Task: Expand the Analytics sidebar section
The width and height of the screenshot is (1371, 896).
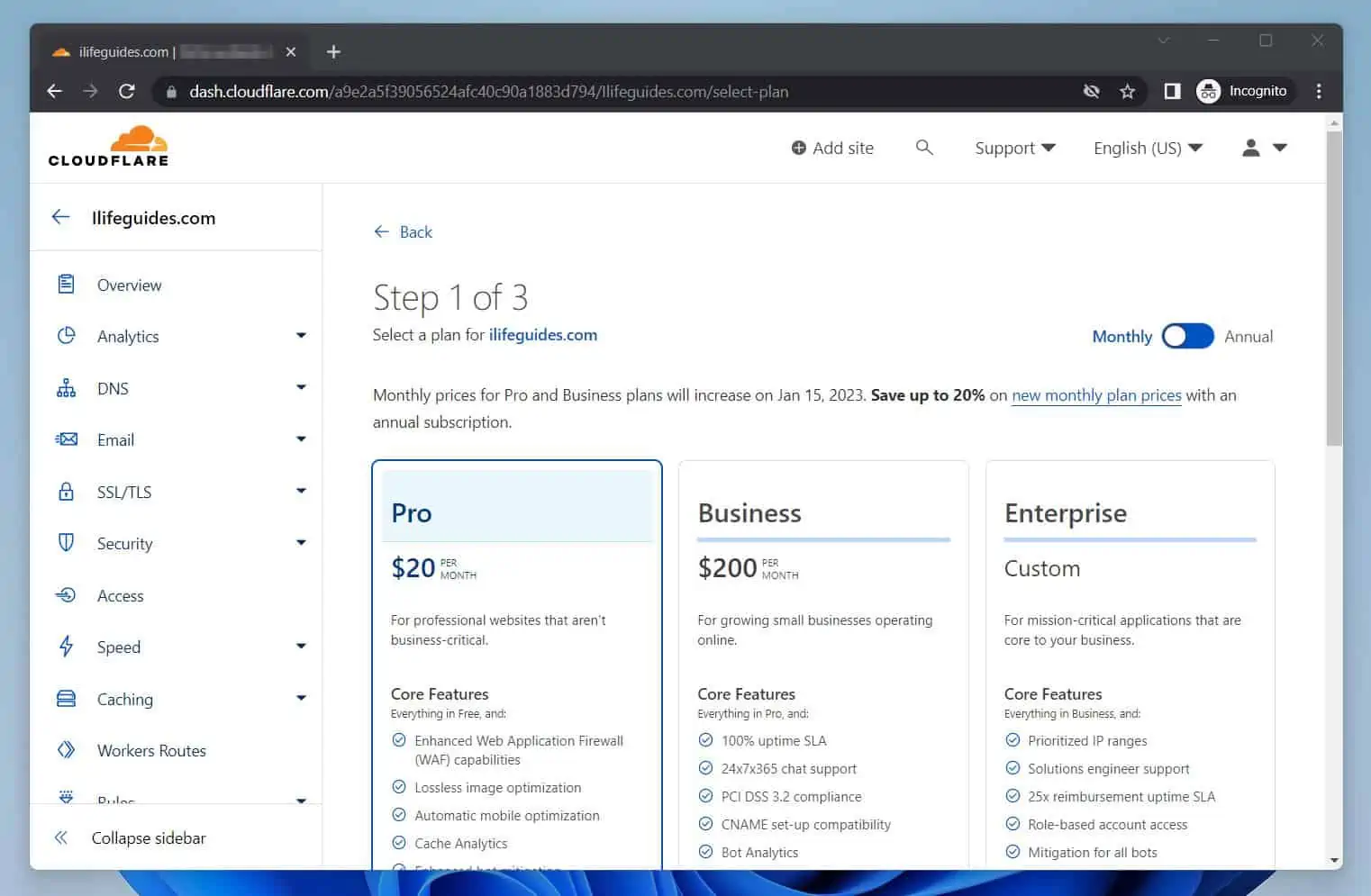Action: coord(301,336)
